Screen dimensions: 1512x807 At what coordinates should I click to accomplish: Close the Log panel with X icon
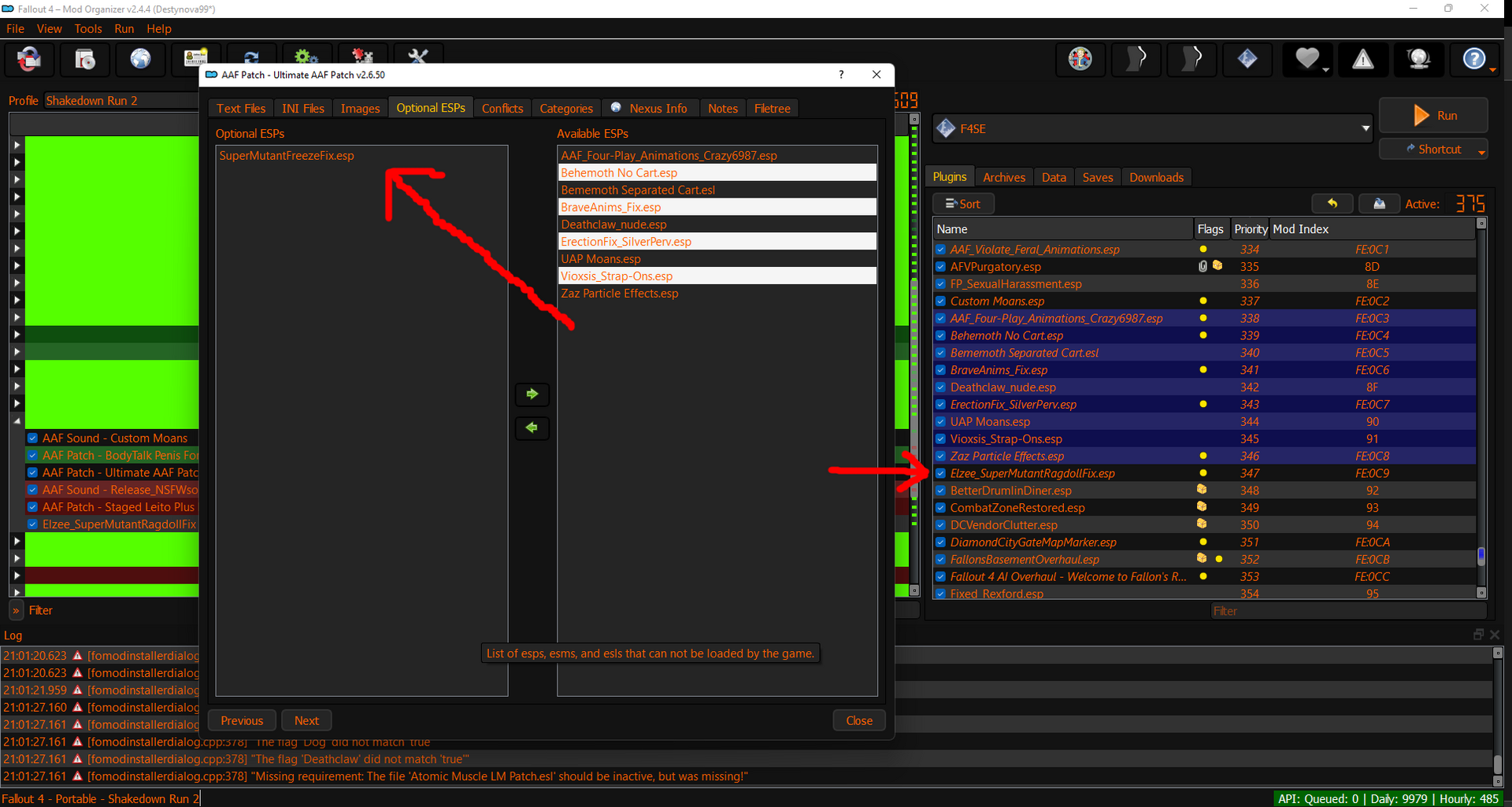pos(1495,635)
